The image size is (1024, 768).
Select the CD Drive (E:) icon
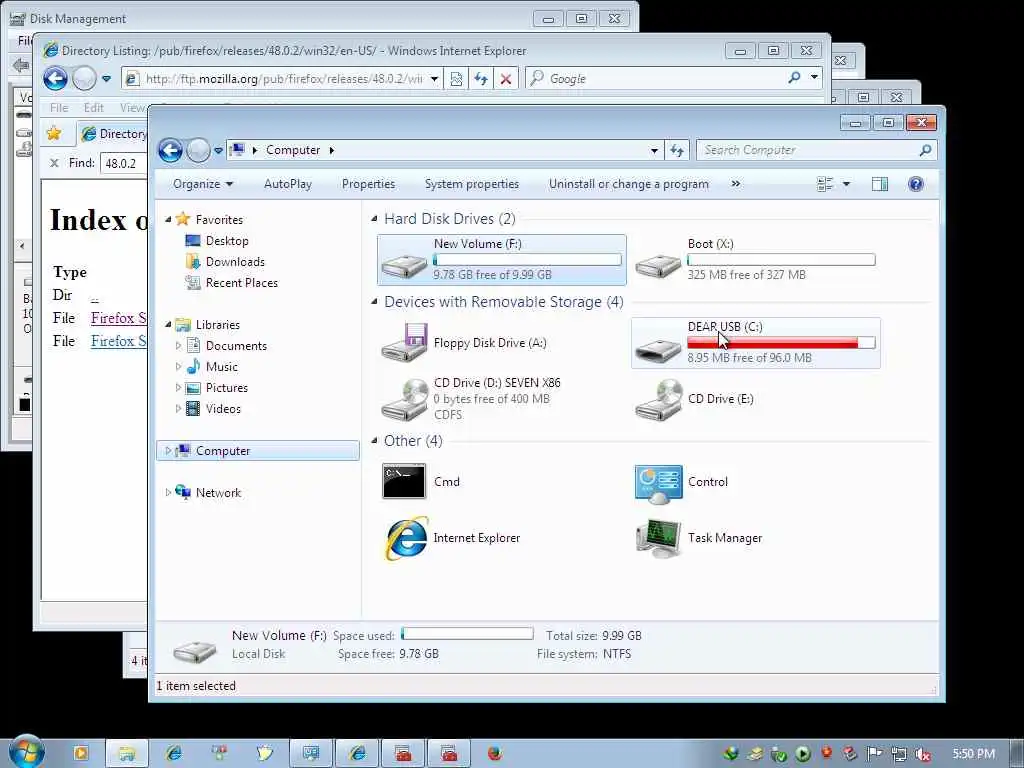tap(658, 399)
